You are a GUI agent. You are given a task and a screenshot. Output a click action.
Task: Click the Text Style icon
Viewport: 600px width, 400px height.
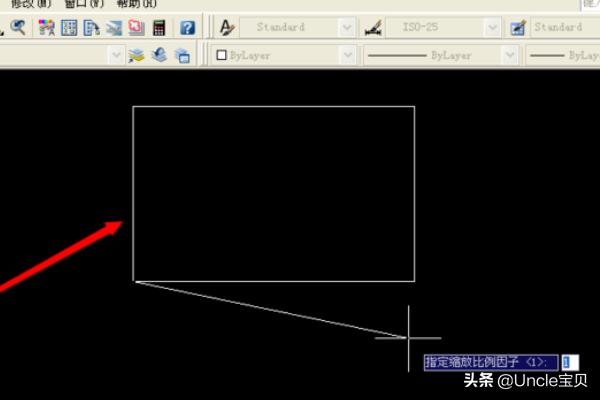pyautogui.click(x=227, y=28)
